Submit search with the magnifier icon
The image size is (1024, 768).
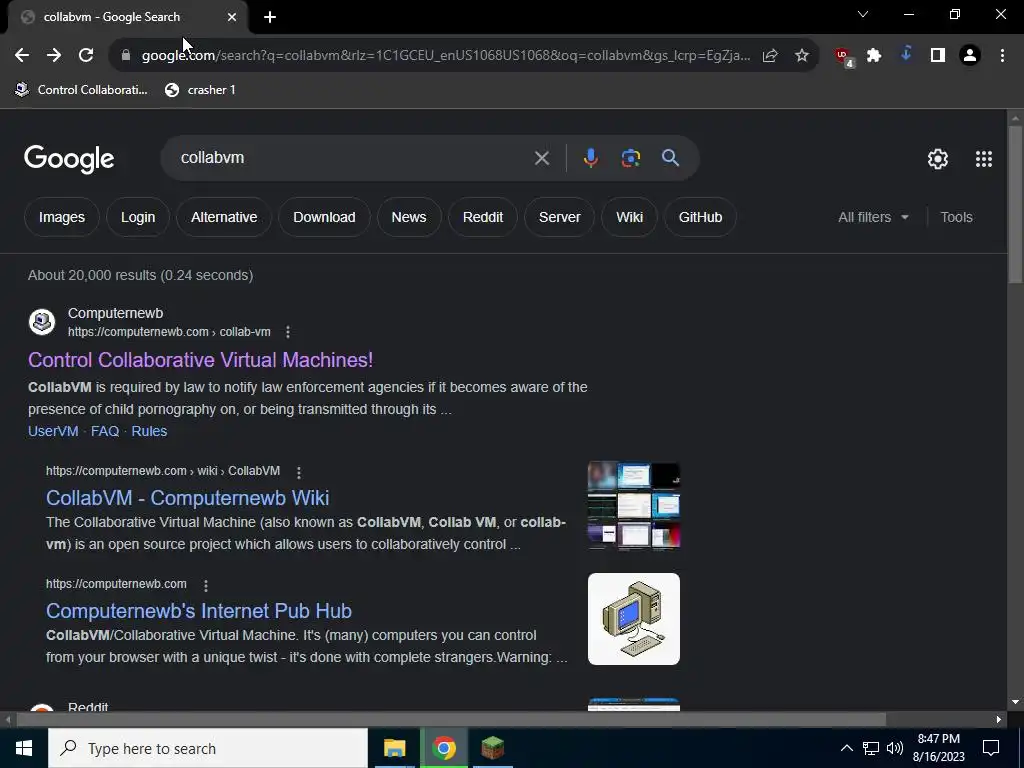[670, 157]
